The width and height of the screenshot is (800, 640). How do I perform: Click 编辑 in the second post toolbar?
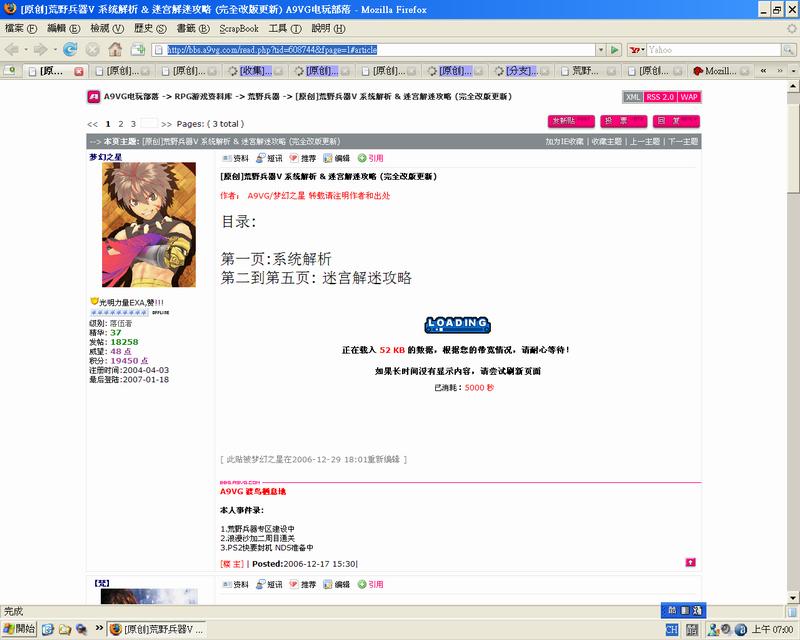click(336, 584)
